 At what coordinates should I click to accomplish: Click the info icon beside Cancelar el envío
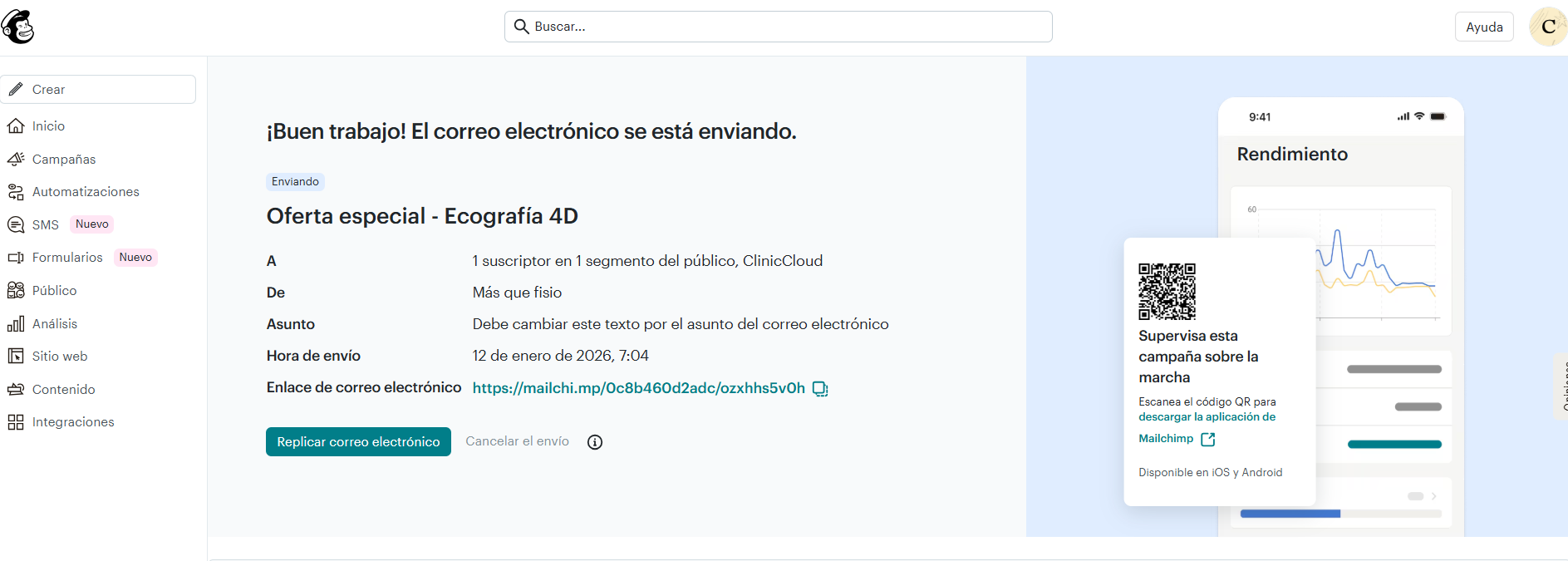tap(595, 442)
